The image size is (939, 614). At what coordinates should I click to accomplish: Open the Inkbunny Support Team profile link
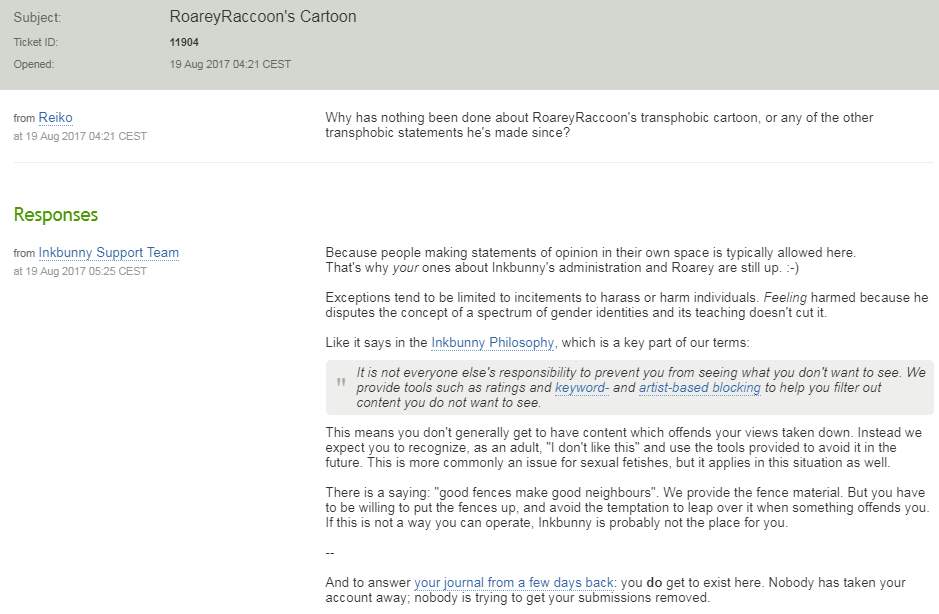[x=108, y=253]
